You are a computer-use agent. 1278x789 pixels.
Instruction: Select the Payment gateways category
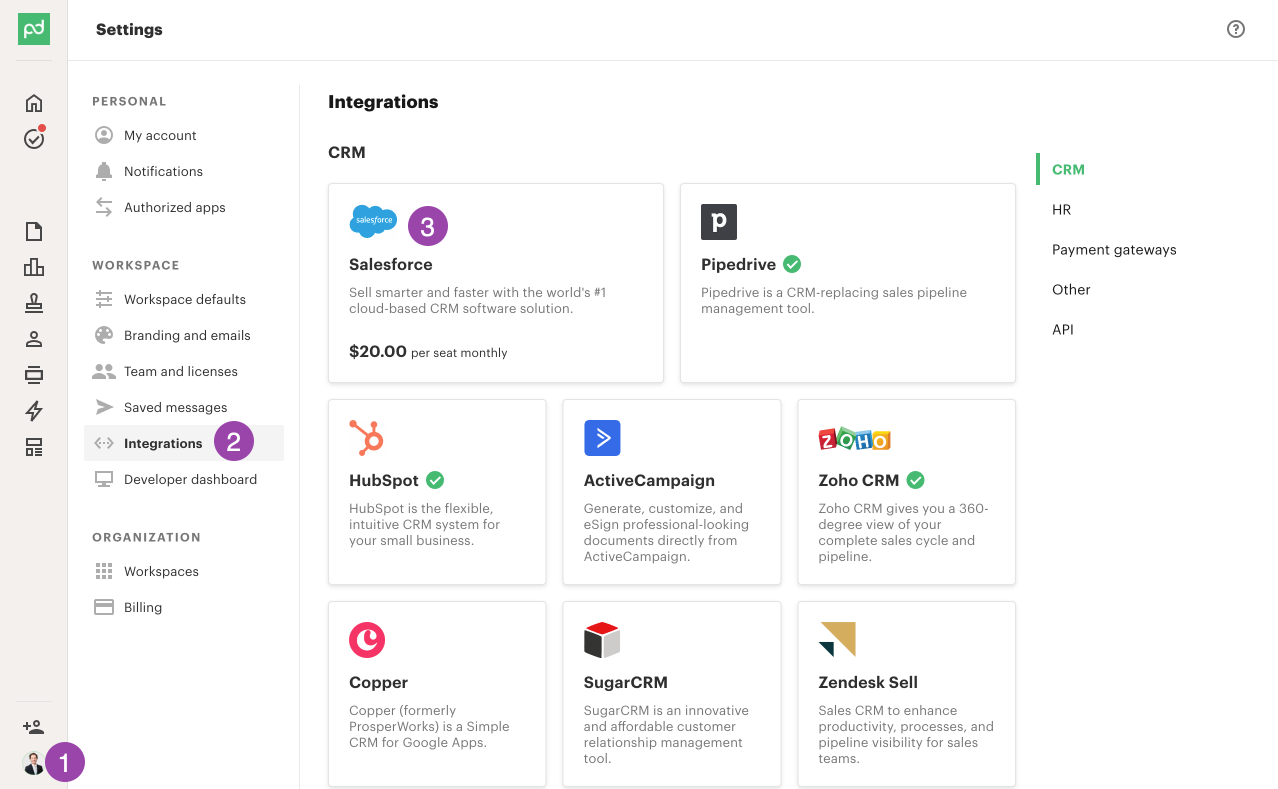click(x=1113, y=249)
